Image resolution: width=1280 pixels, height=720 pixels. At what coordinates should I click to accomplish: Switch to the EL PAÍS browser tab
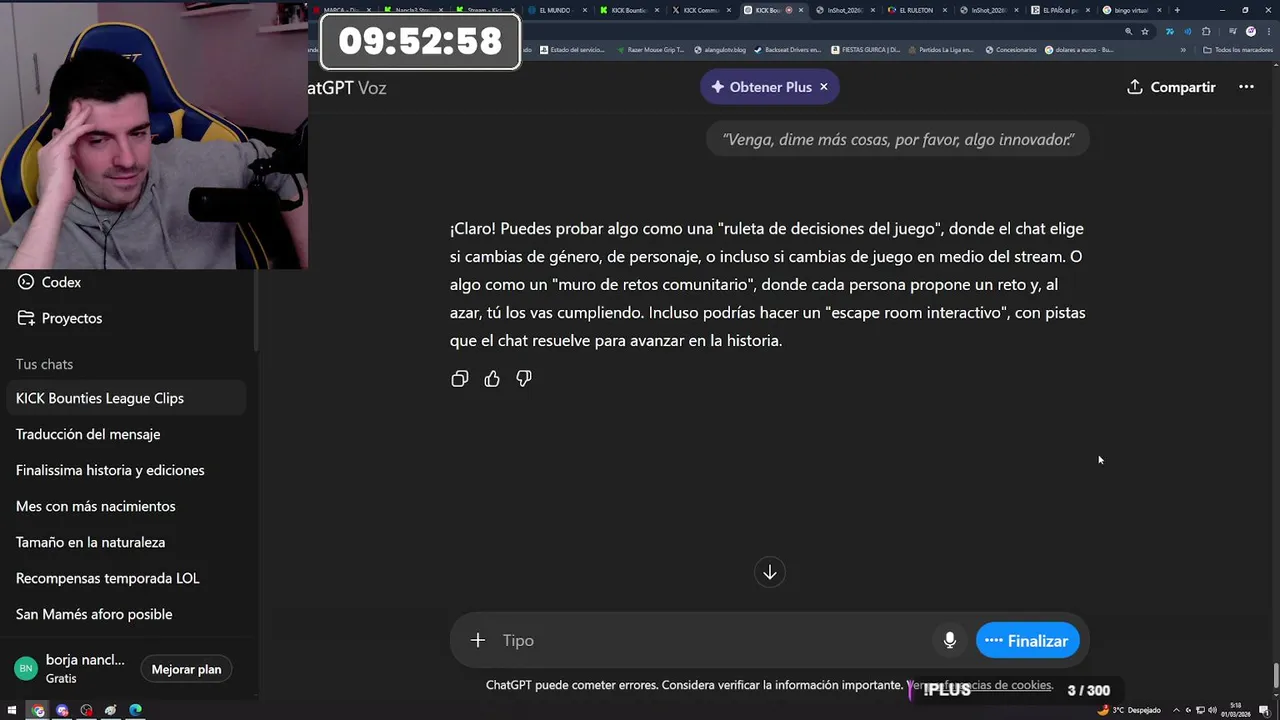coord(1060,10)
